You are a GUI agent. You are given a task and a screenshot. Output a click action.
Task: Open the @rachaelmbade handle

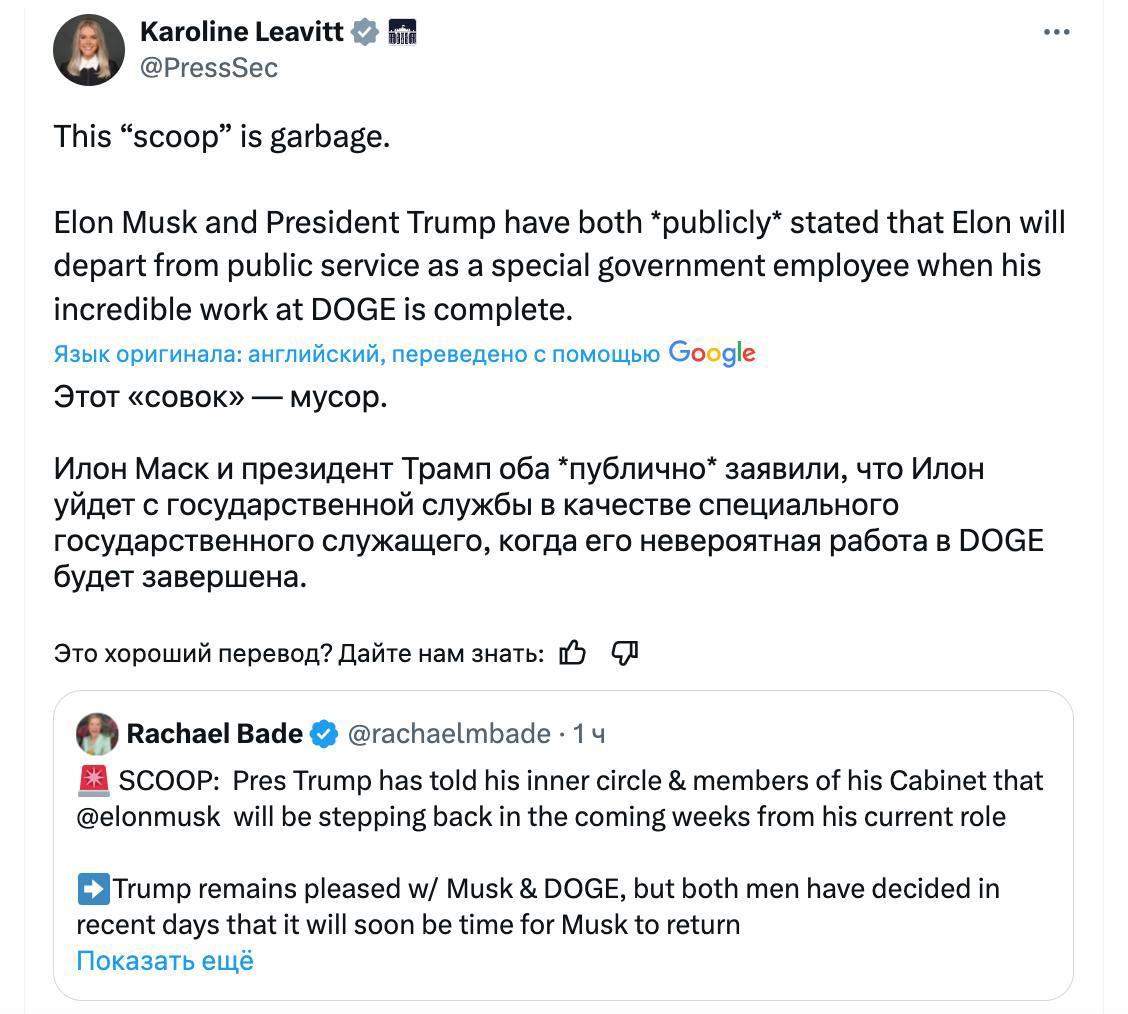pyautogui.click(x=449, y=734)
